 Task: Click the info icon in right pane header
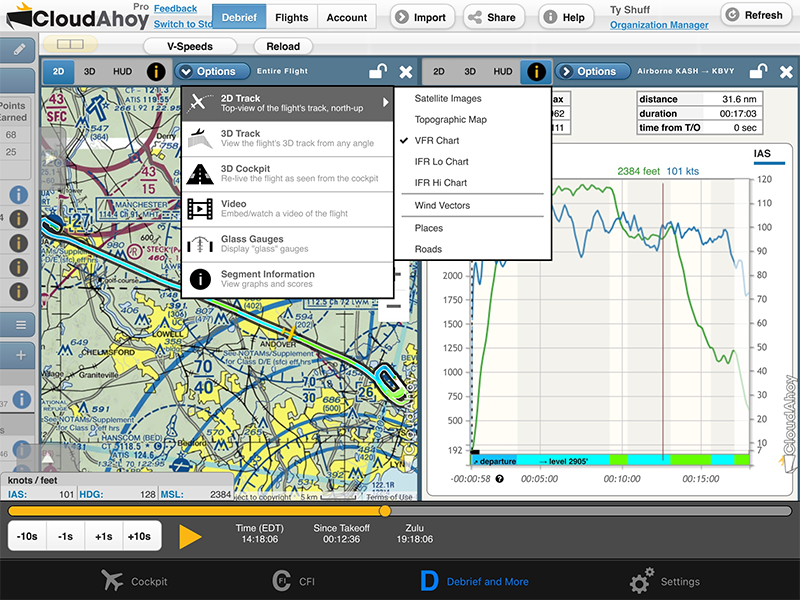click(536, 71)
